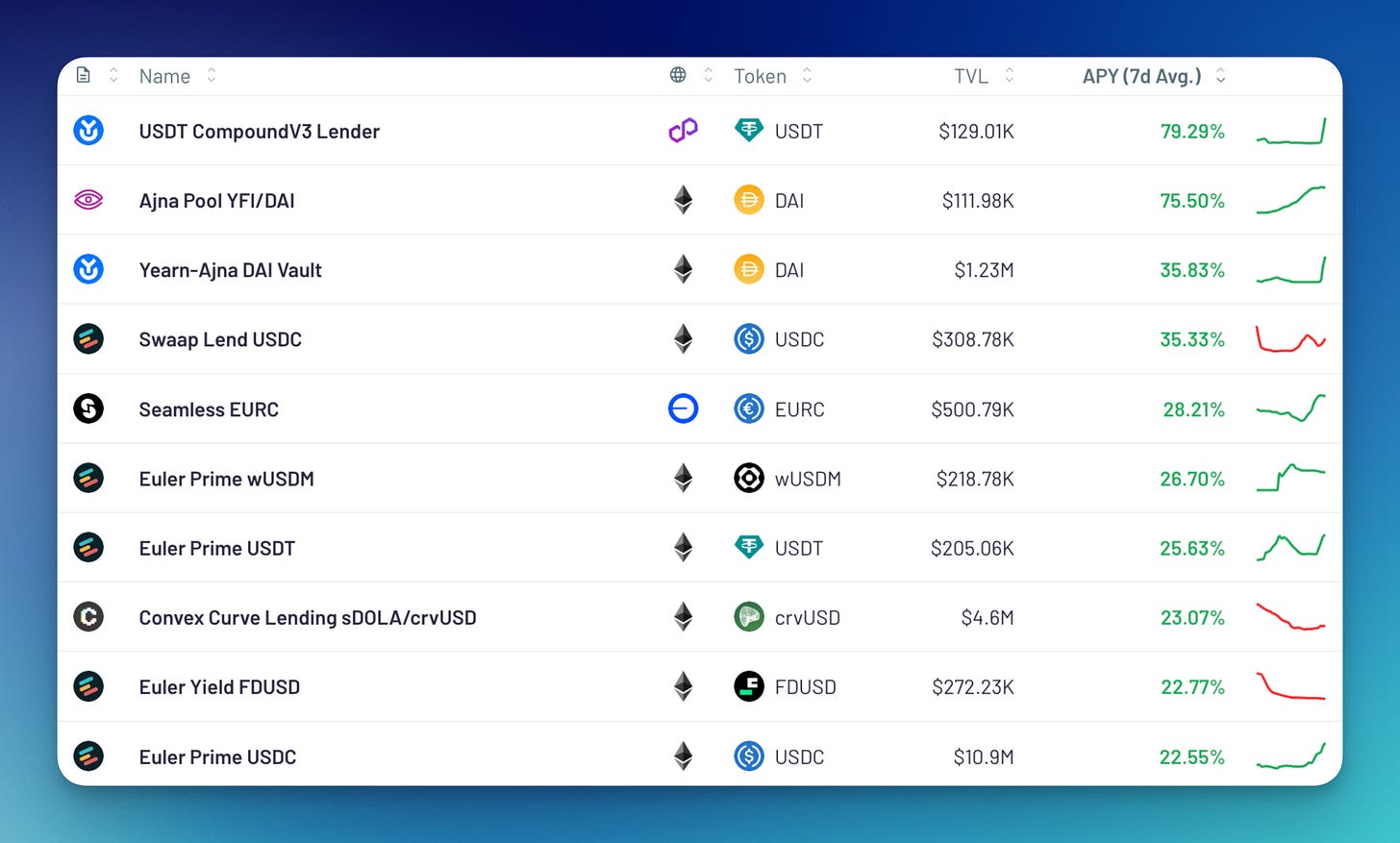This screenshot has height=843, width=1400.
Task: Open USDT CompoundV3 Lender vault
Action: [260, 132]
